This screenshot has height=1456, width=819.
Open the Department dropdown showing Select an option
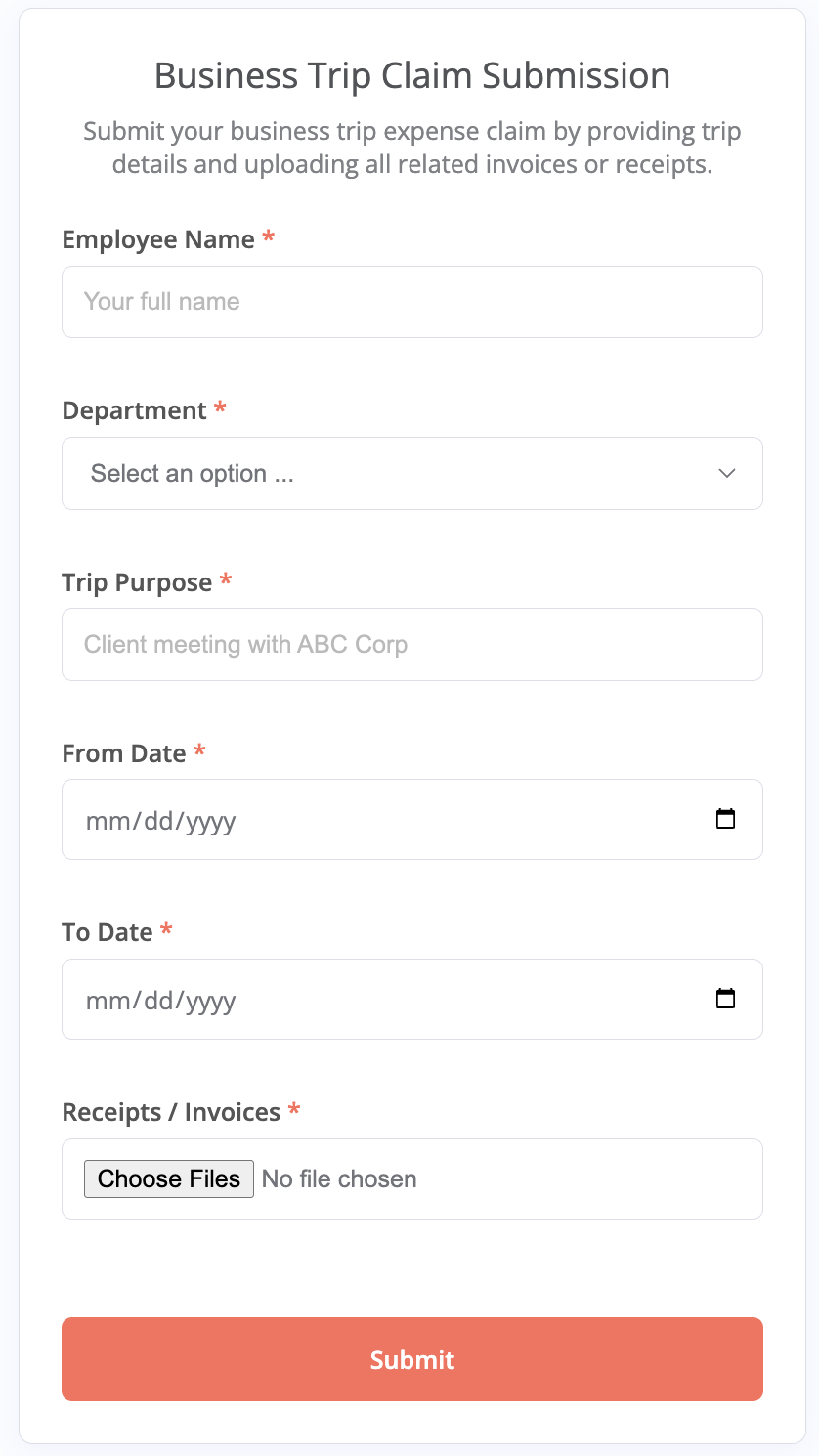click(x=411, y=473)
